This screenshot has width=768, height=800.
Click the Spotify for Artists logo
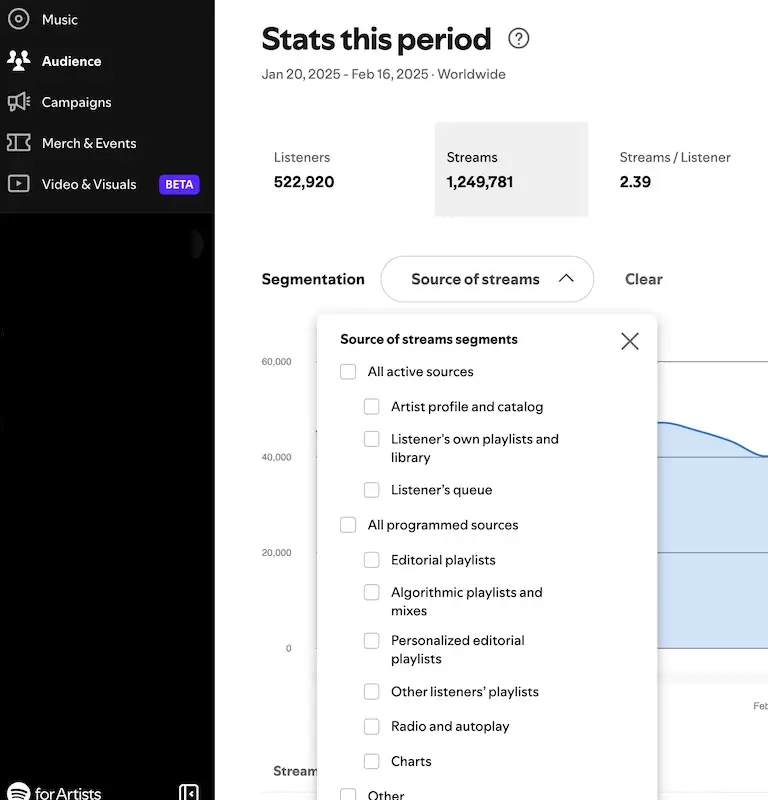coord(53,790)
